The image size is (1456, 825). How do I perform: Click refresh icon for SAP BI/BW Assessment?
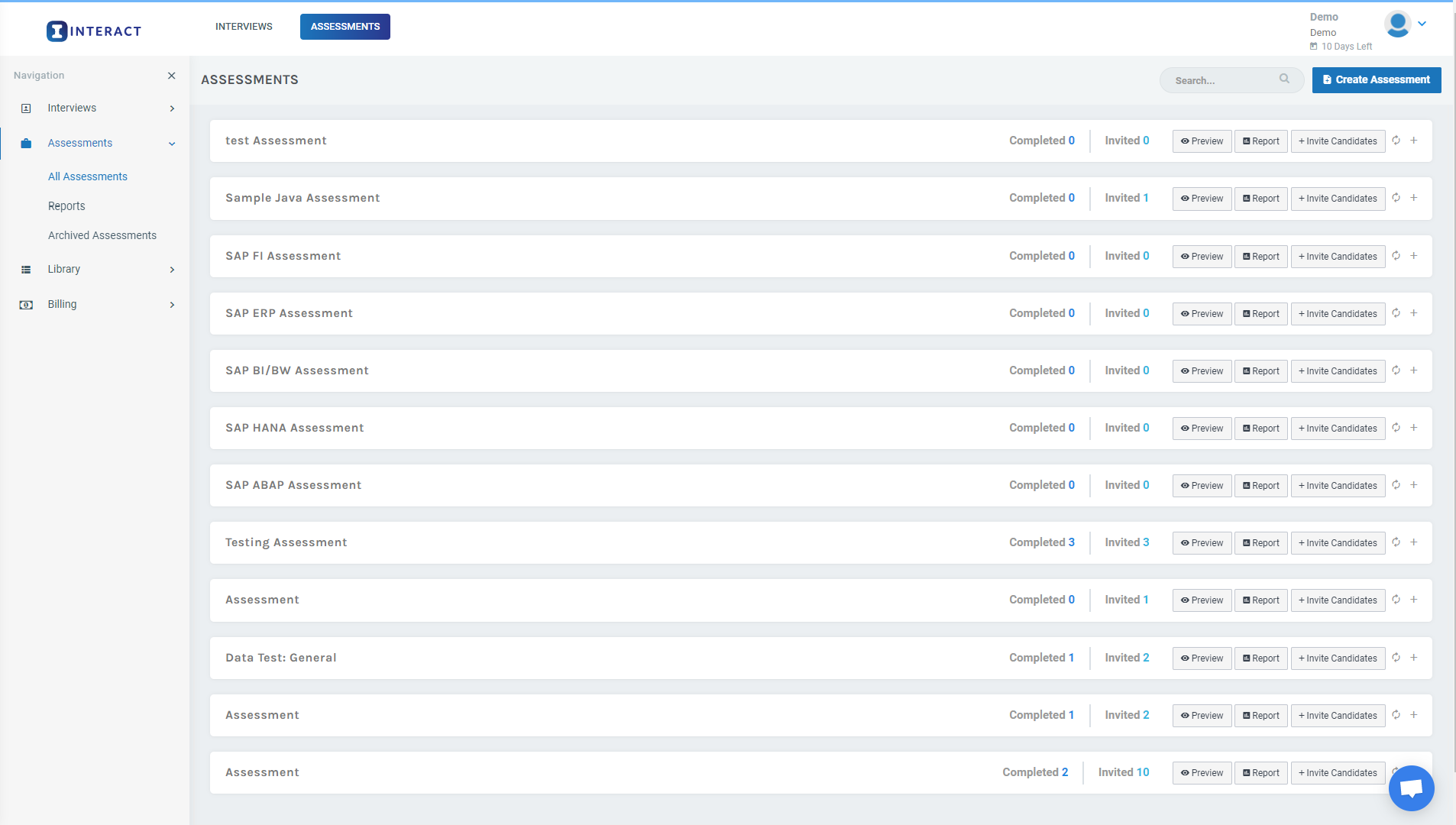coord(1396,370)
